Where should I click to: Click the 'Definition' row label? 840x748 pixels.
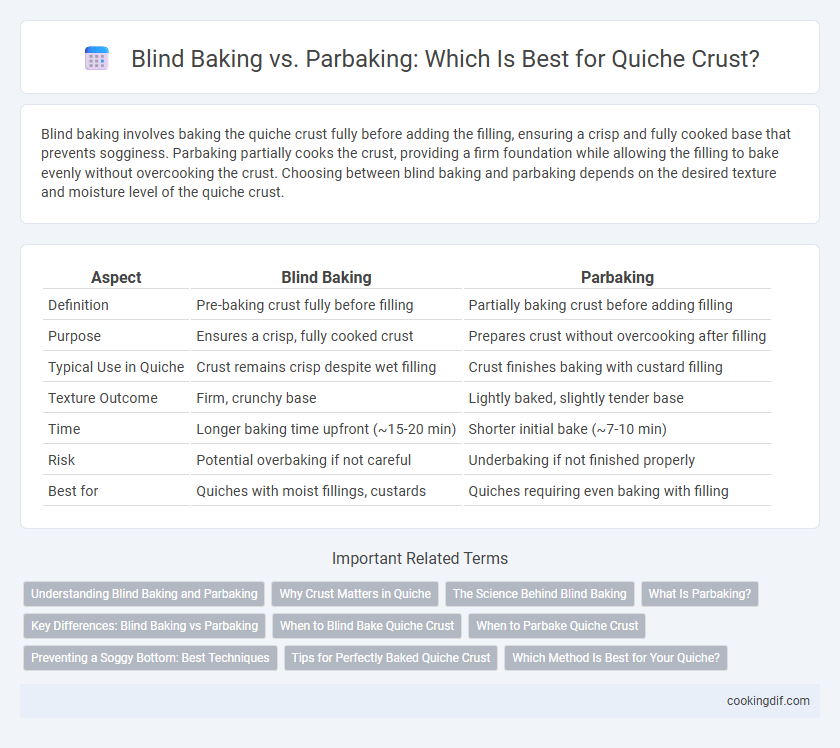pos(78,305)
